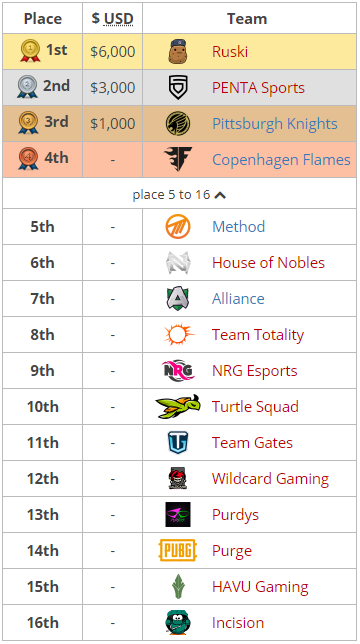
Task: Click the Pittsburgh Knights logo icon
Action: click(178, 124)
